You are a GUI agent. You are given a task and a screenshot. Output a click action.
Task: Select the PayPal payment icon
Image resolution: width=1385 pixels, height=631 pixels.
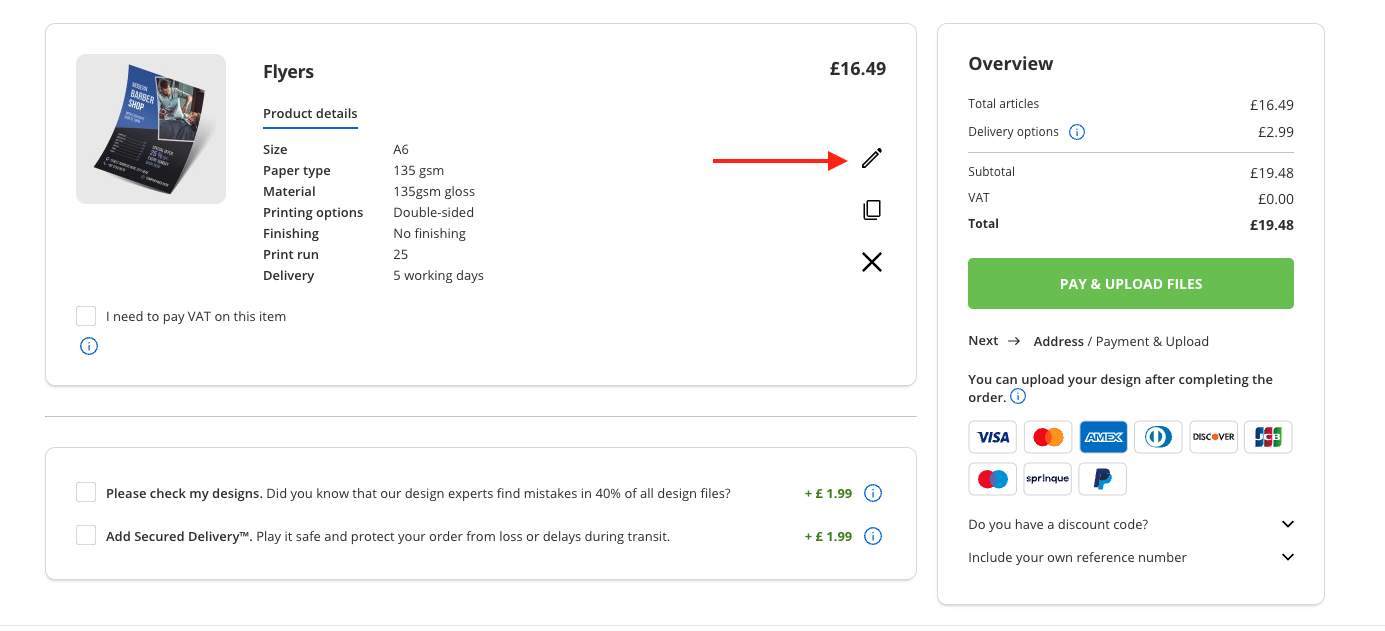1103,479
